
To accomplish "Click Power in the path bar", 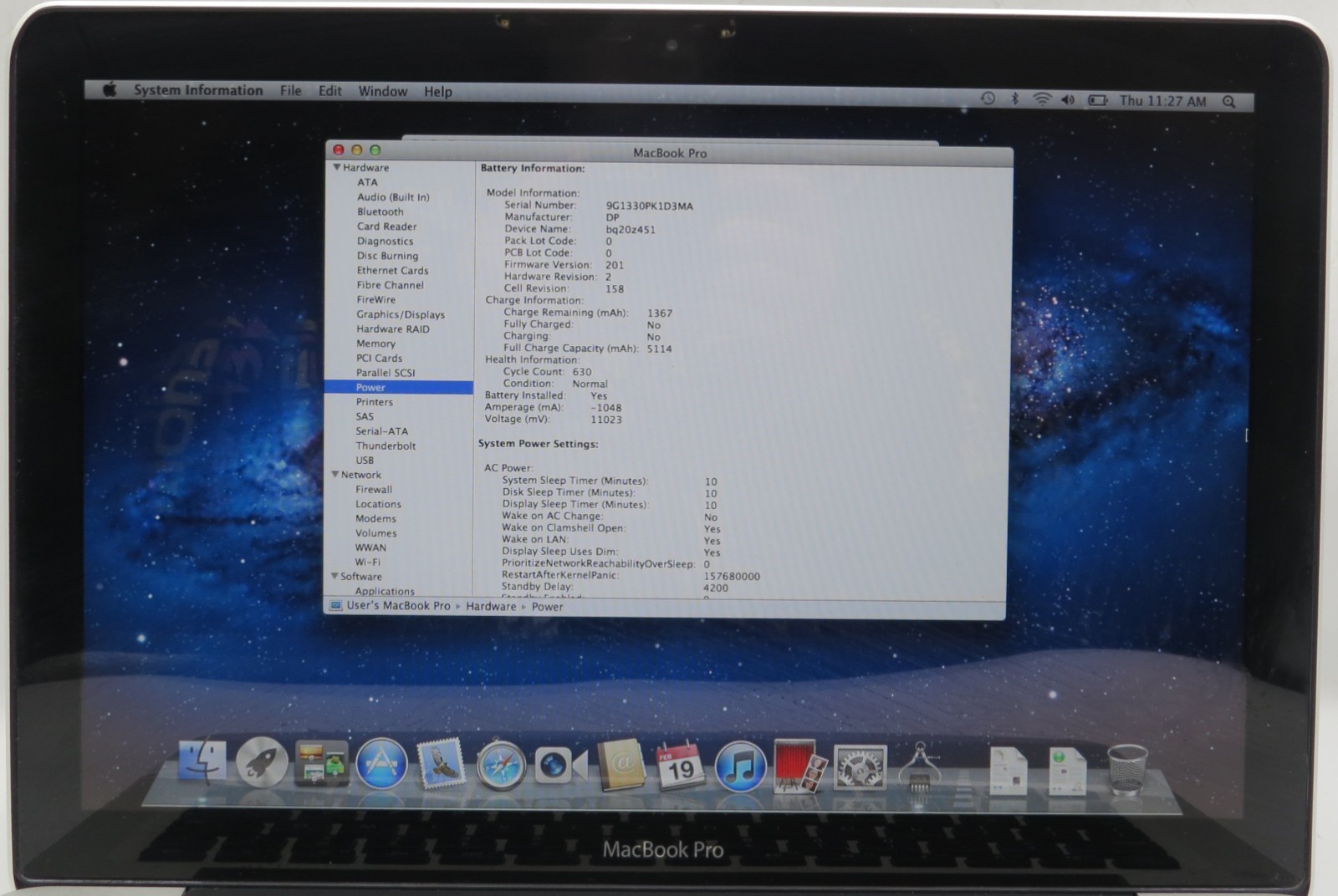I will click(548, 607).
